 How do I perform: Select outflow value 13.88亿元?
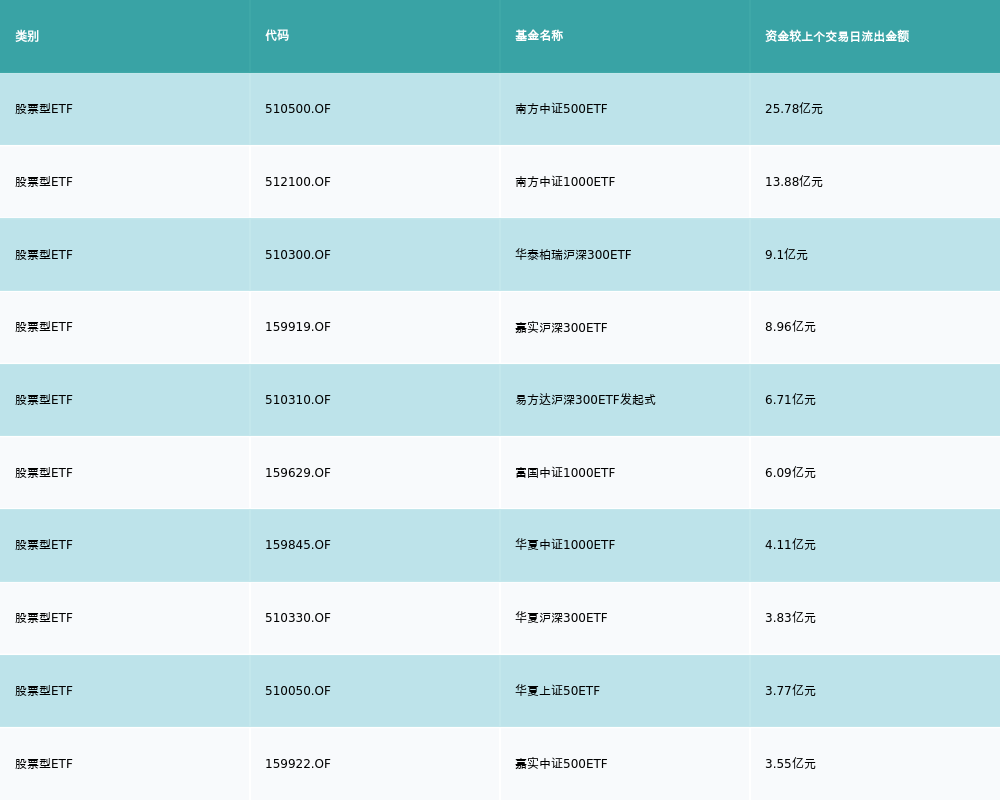(794, 182)
